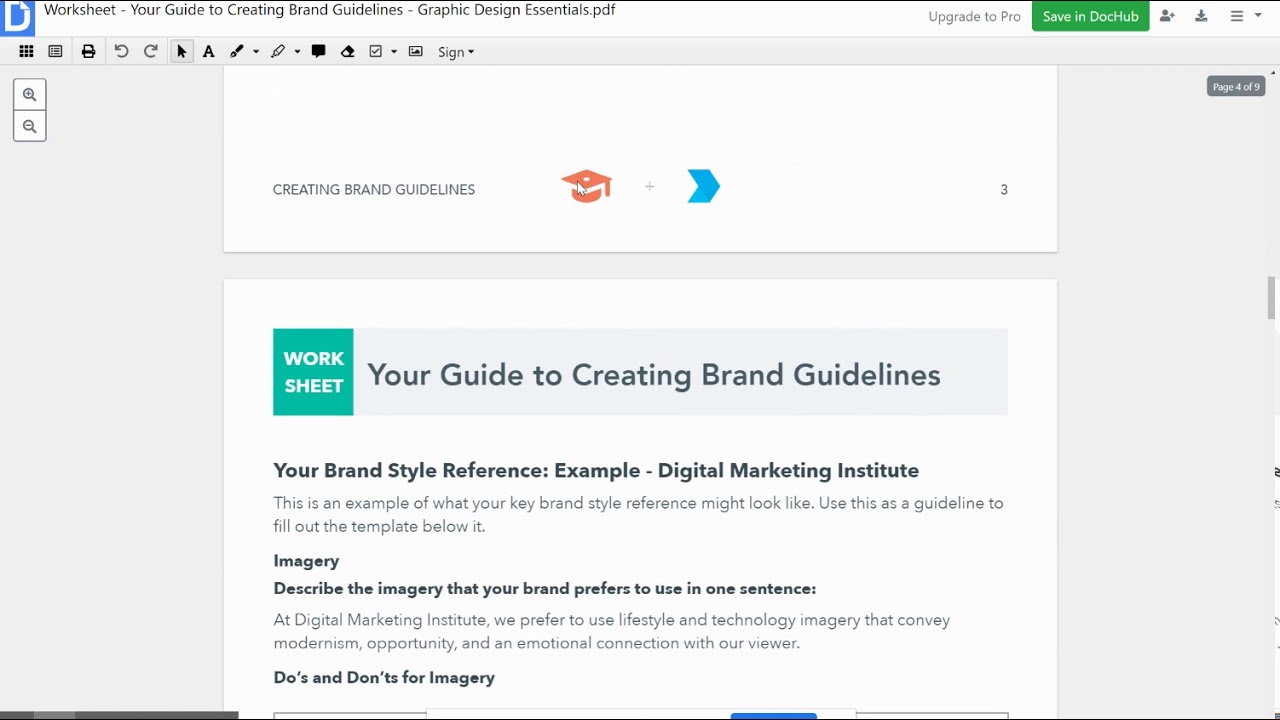This screenshot has width=1280, height=720.
Task: Zoom out of the document
Action: (29, 126)
